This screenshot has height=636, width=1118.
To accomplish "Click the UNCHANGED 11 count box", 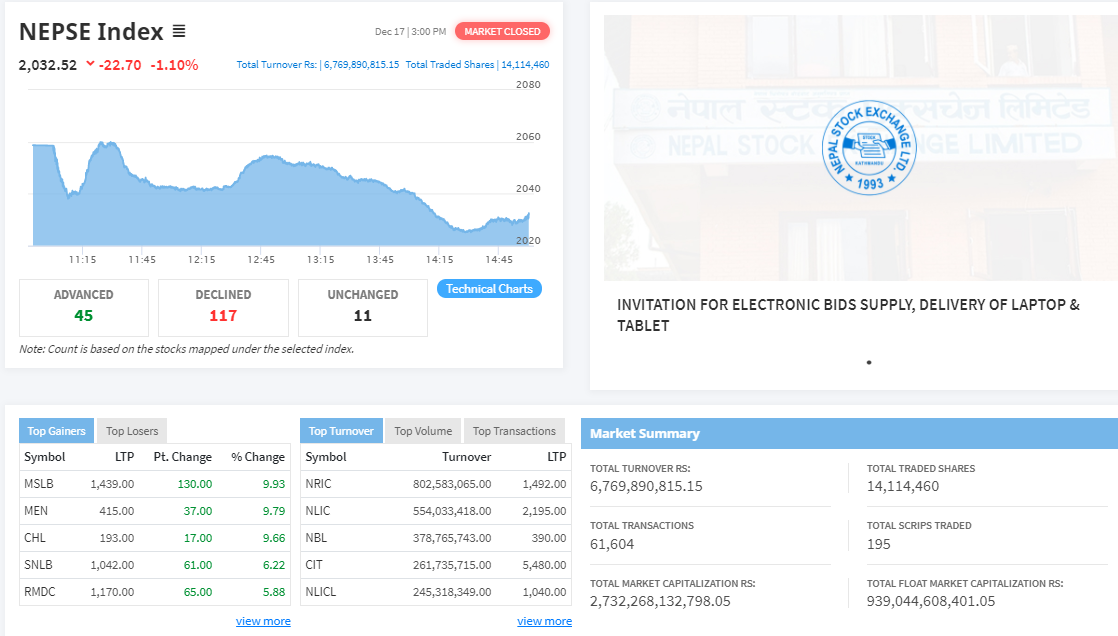I will pyautogui.click(x=363, y=307).
